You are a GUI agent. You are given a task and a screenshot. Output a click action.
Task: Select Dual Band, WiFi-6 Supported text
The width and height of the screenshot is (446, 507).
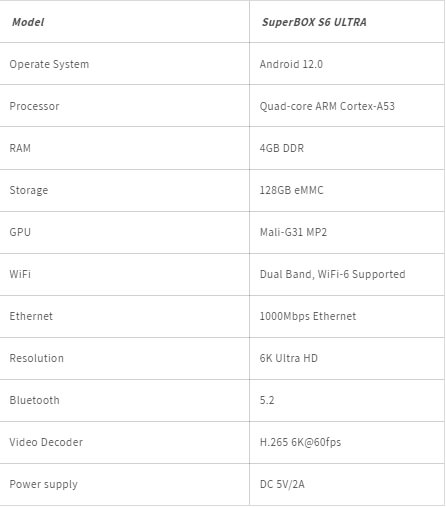coord(332,274)
